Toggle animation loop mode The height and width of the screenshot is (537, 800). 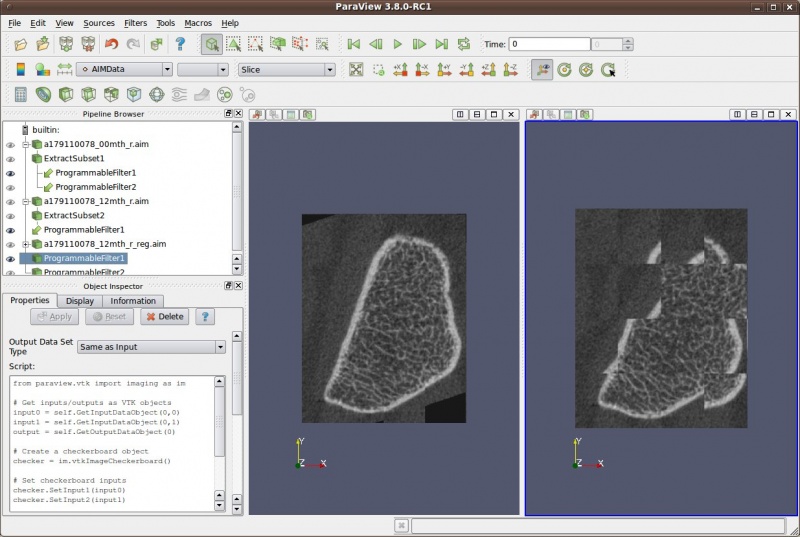[463, 44]
